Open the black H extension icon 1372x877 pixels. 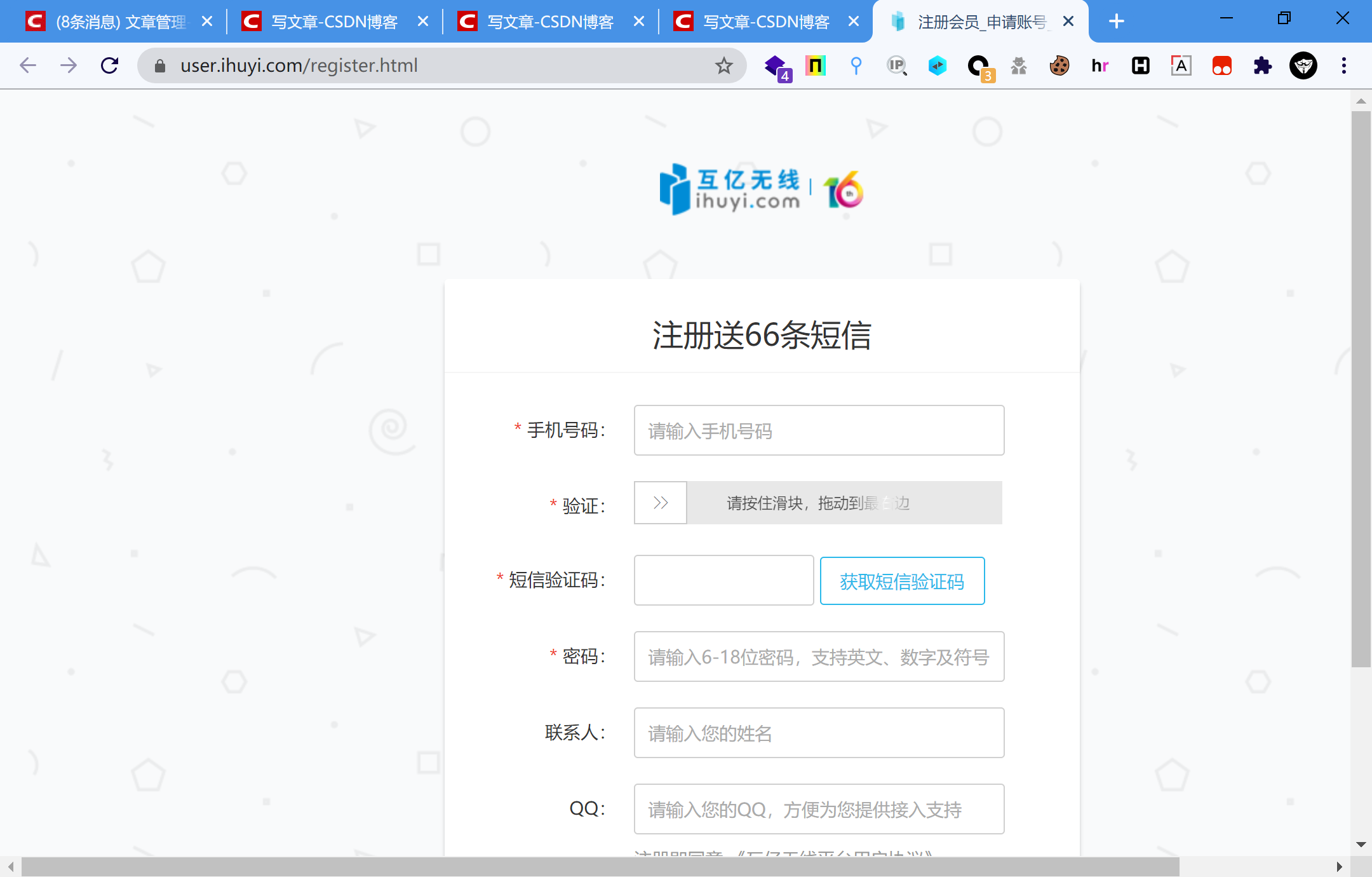point(1141,65)
